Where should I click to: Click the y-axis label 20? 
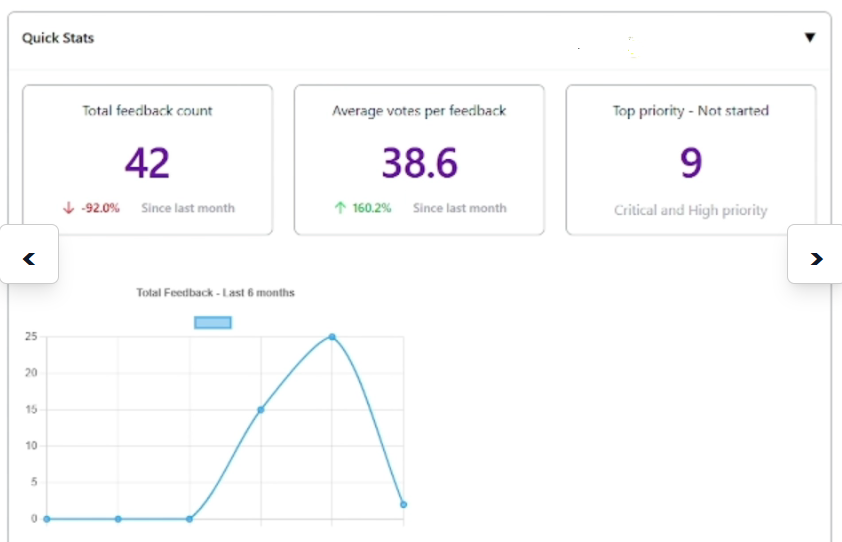pyautogui.click(x=31, y=373)
